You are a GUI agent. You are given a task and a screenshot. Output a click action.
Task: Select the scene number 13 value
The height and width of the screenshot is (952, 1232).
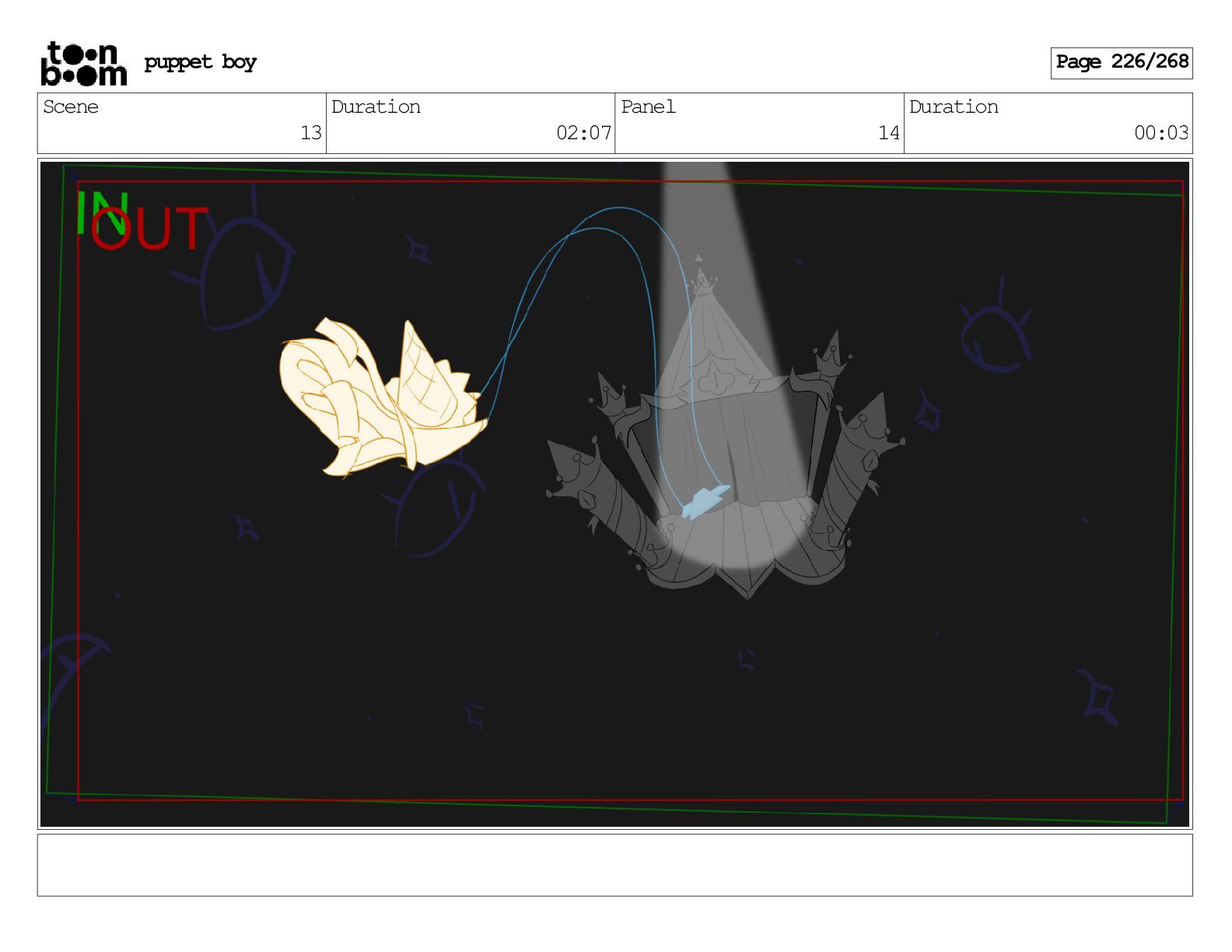tap(311, 133)
